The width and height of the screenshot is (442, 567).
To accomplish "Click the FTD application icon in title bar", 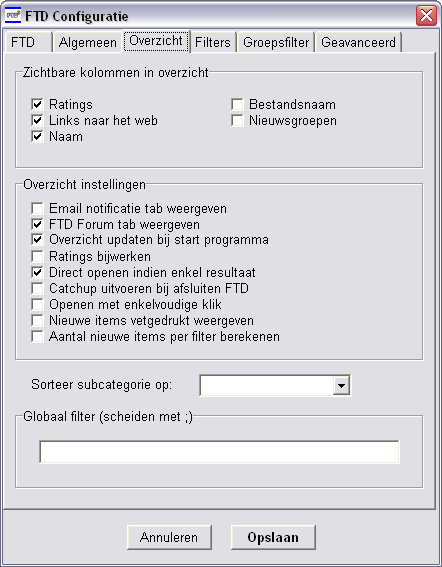I will point(13,16).
